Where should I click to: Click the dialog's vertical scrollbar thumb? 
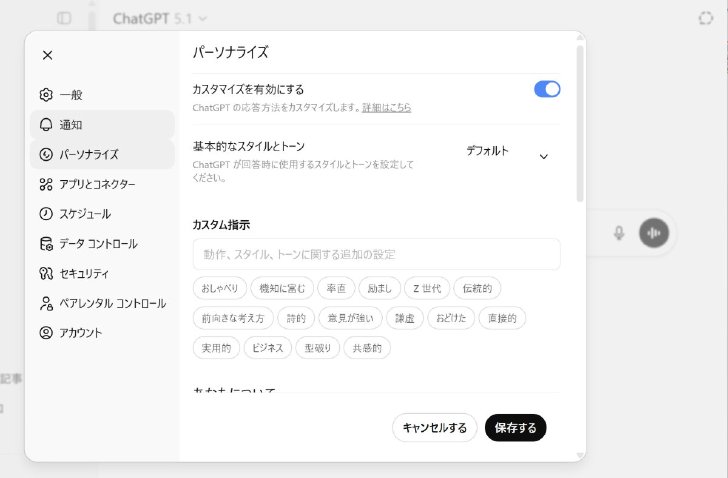pos(580,123)
